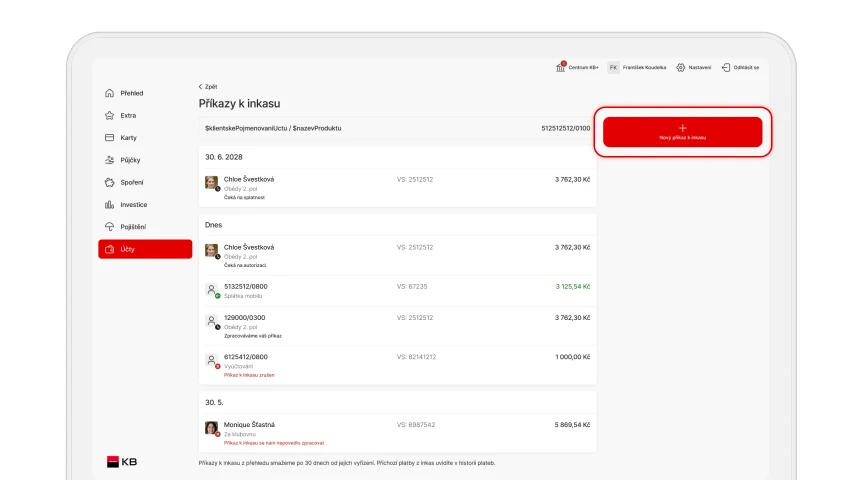Click plus icon in Nový příkaz k inkasu
This screenshot has width=864, height=480.
(x=683, y=128)
